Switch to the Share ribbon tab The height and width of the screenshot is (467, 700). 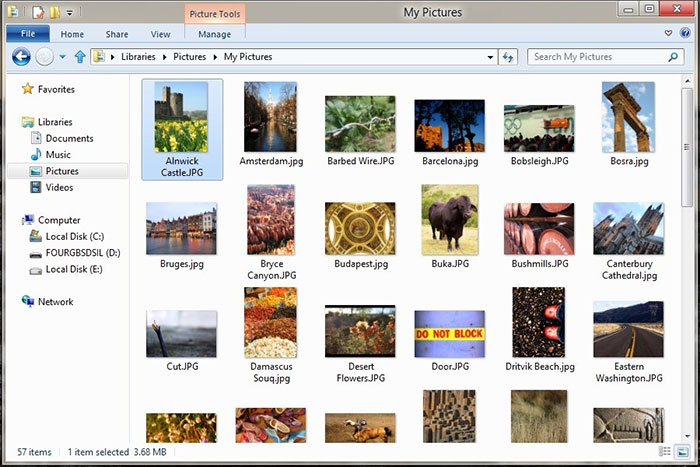tap(116, 33)
